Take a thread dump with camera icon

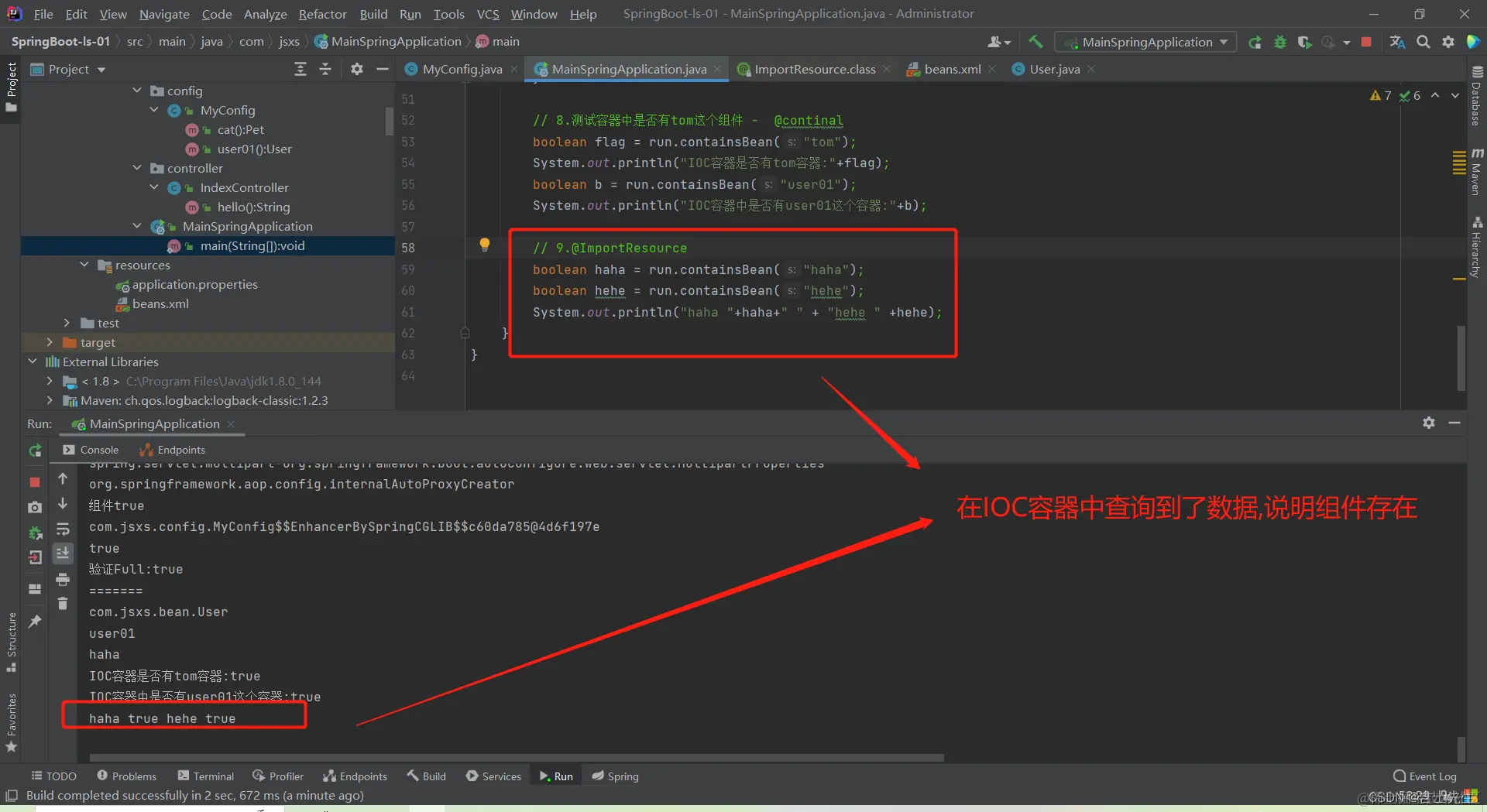pos(35,507)
